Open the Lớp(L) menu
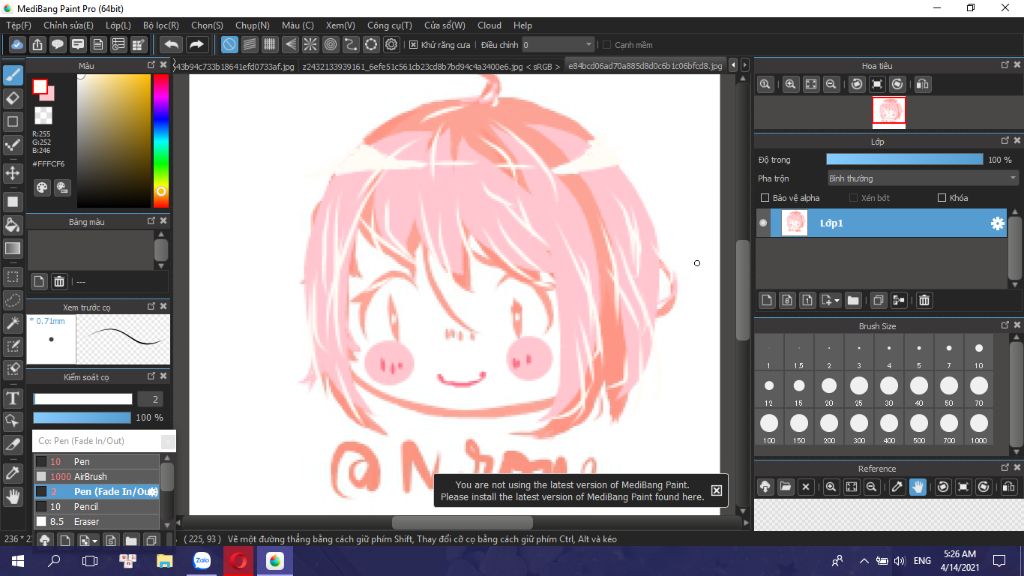Viewport: 1024px width, 576px height. tap(118, 25)
